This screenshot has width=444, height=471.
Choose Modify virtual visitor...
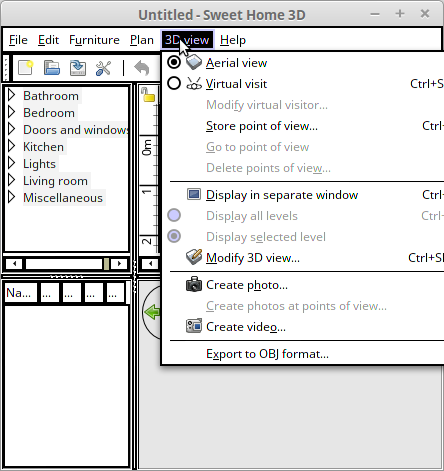[267, 105]
